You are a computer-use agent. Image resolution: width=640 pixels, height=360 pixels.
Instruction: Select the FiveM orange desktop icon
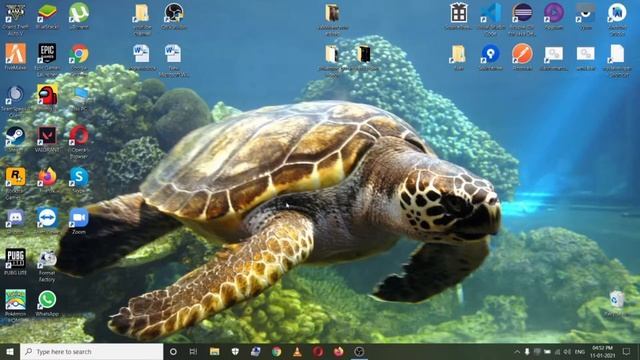pyautogui.click(x=16, y=56)
